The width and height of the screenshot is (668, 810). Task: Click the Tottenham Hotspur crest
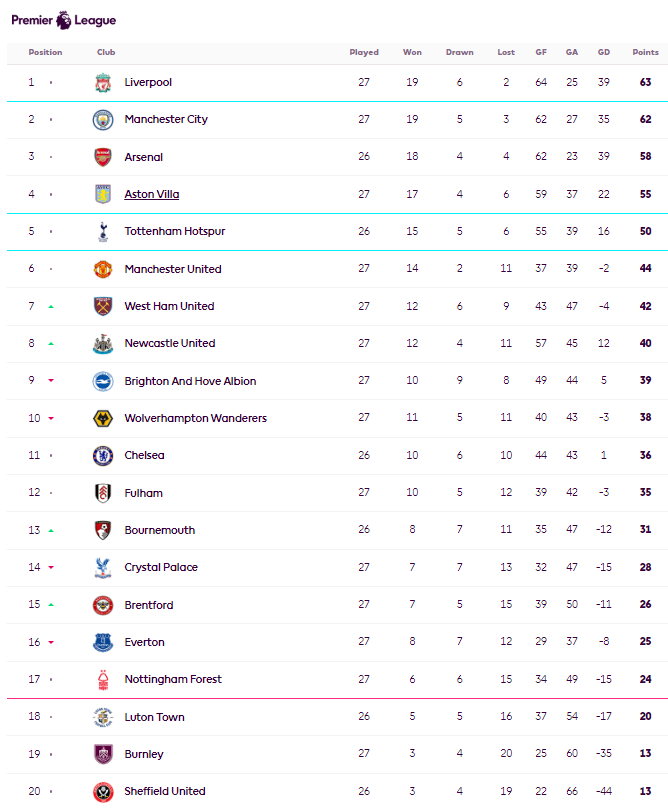103,232
